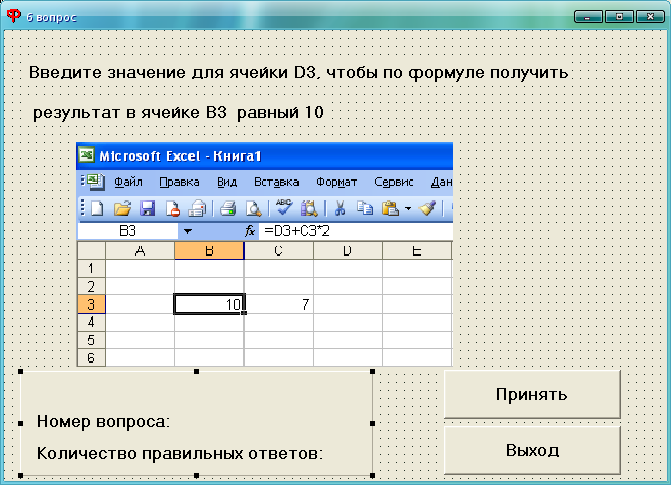
Task: Click the workbook document icon beside Файл
Action: pos(95,182)
